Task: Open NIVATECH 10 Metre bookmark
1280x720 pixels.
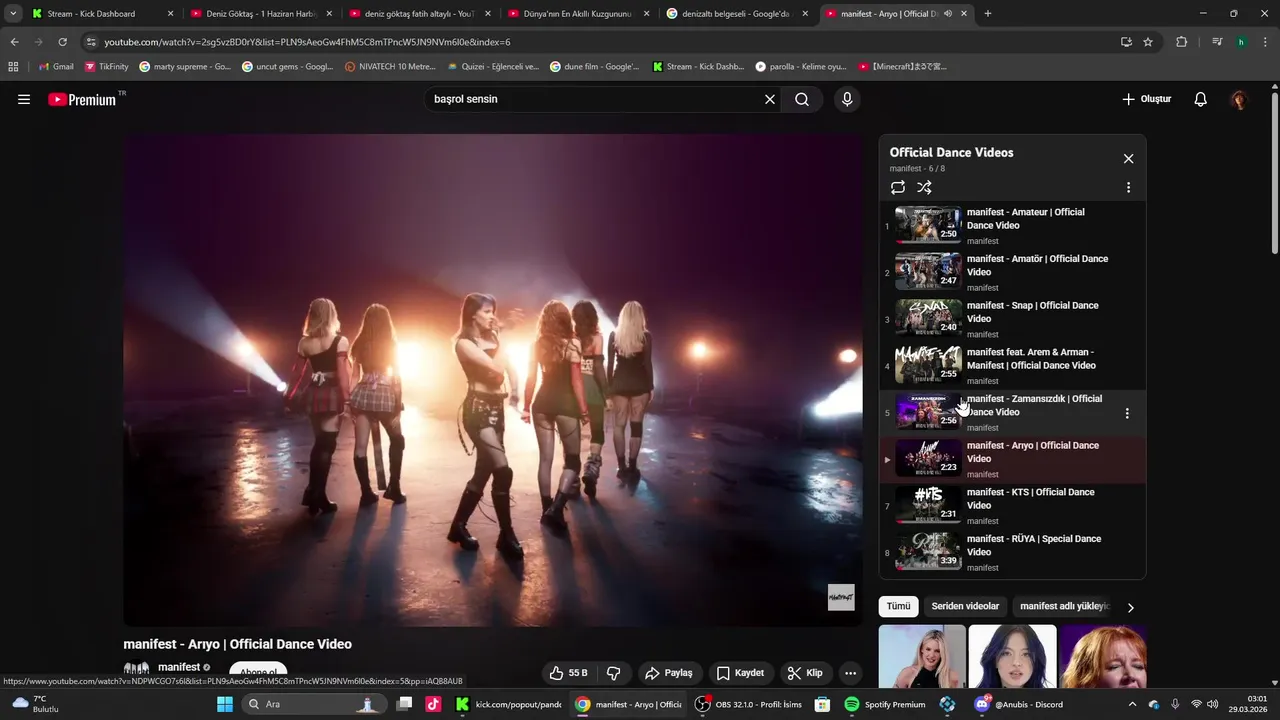Action: coord(390,66)
